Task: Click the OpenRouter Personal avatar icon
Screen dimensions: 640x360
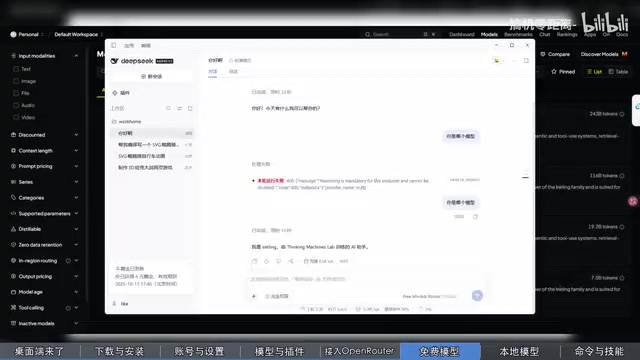Action: (13, 34)
